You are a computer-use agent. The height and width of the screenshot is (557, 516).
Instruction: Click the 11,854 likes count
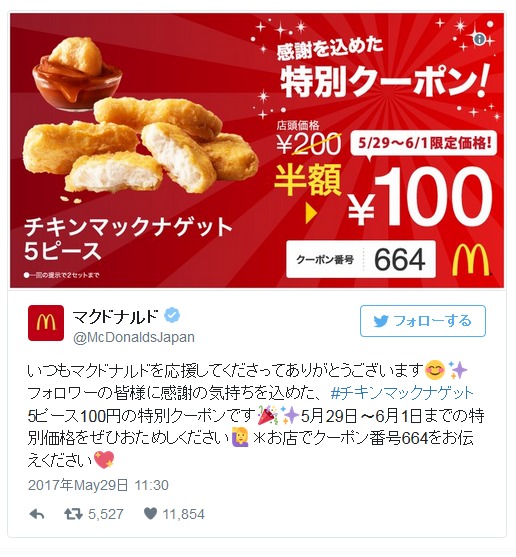pos(184,514)
